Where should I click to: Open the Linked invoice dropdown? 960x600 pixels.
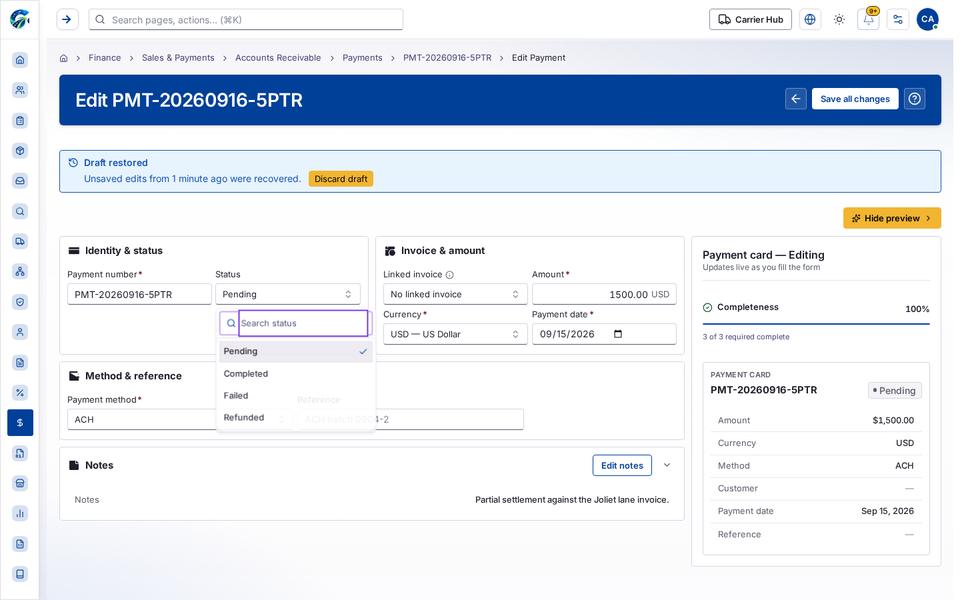point(455,294)
